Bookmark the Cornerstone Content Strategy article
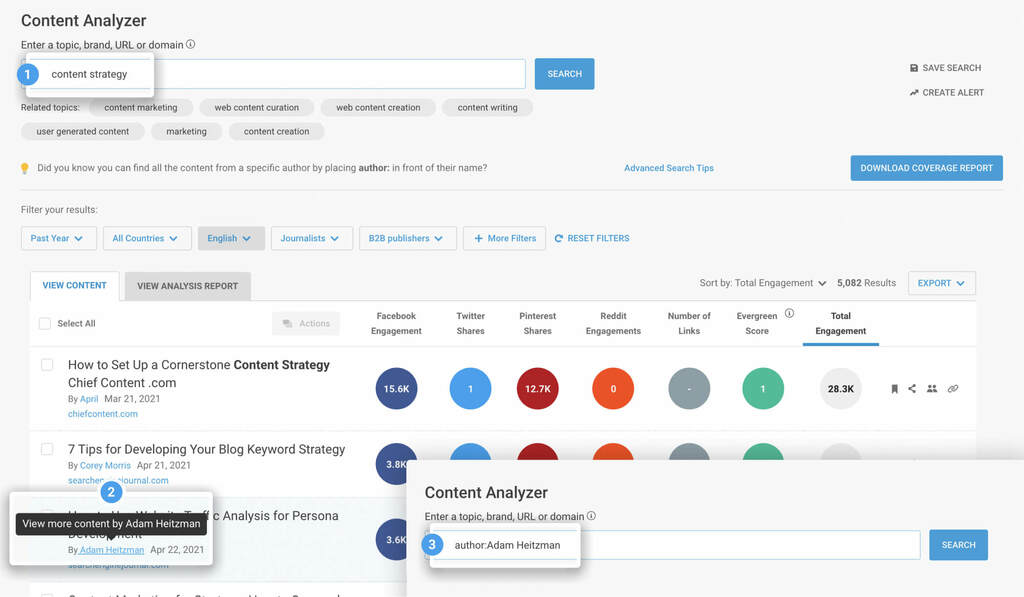Viewport: 1024px width, 597px height. click(x=894, y=389)
